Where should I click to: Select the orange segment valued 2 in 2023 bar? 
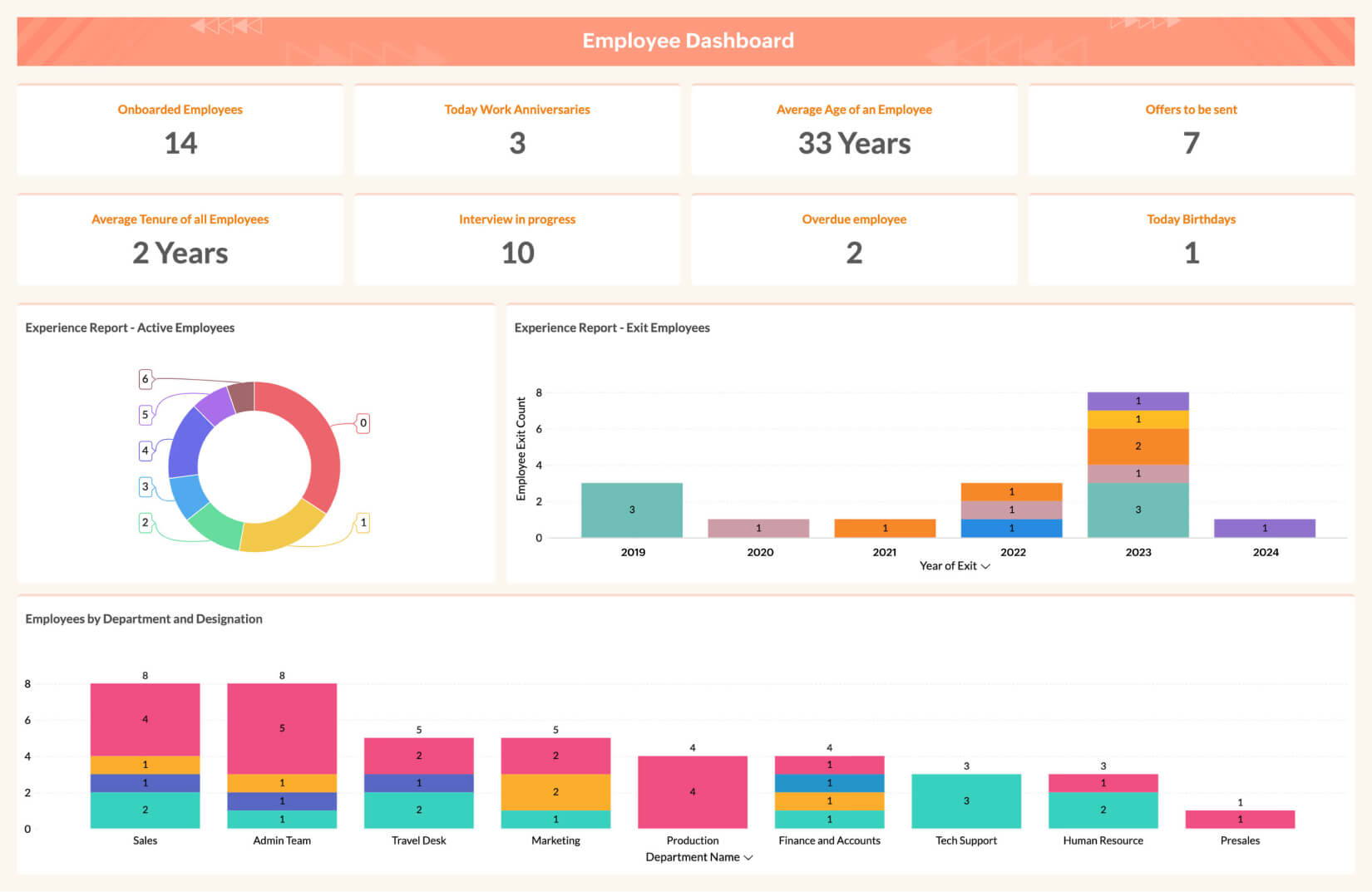click(x=1138, y=446)
